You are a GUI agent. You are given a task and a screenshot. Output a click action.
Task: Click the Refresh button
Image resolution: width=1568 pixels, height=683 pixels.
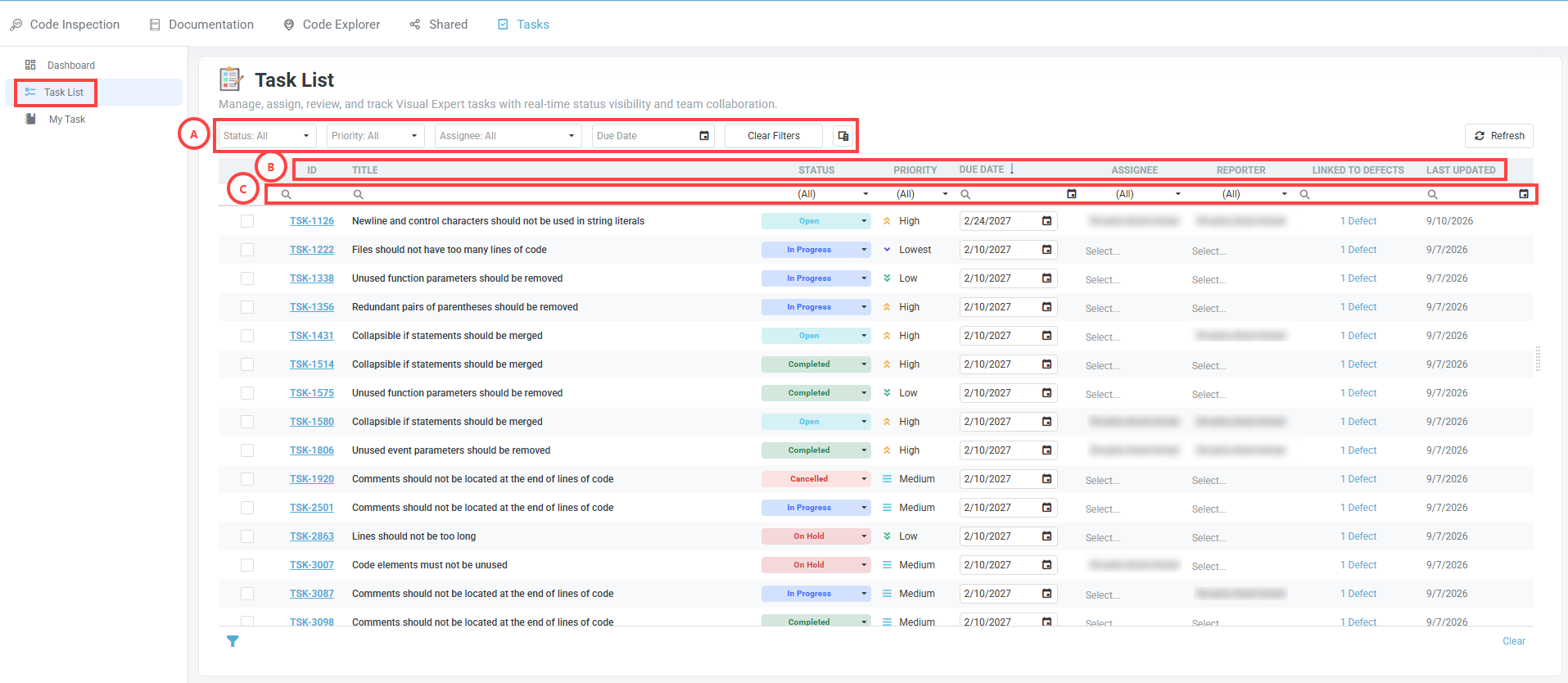coord(1499,136)
